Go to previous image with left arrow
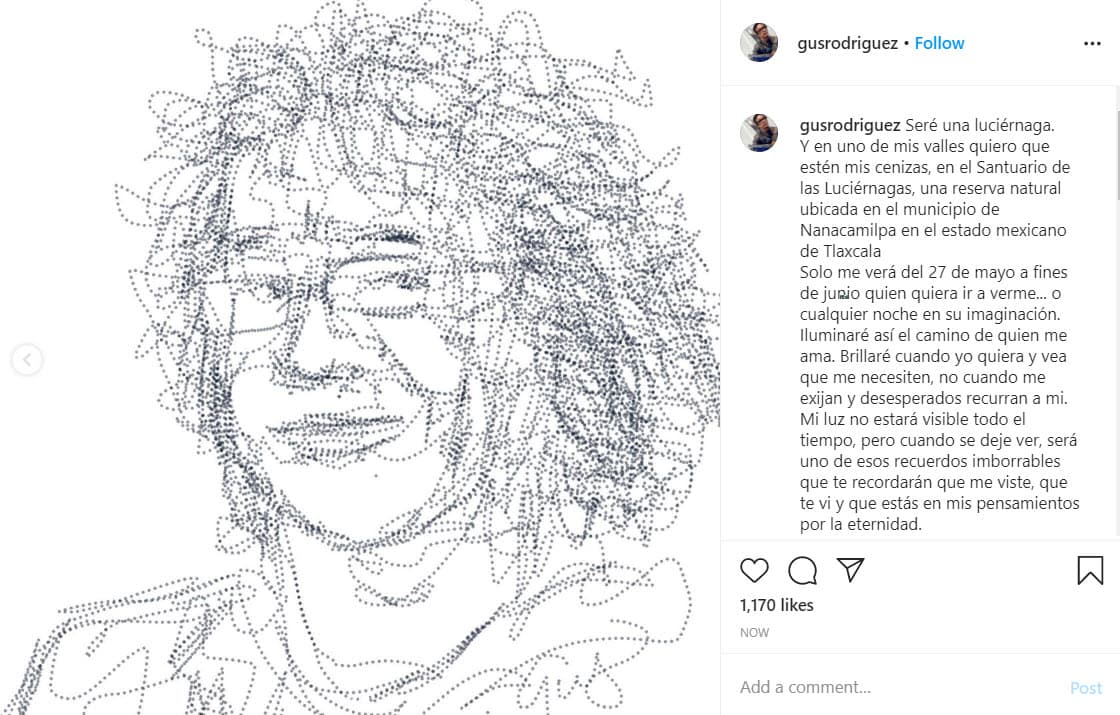1120x715 pixels. tap(27, 359)
